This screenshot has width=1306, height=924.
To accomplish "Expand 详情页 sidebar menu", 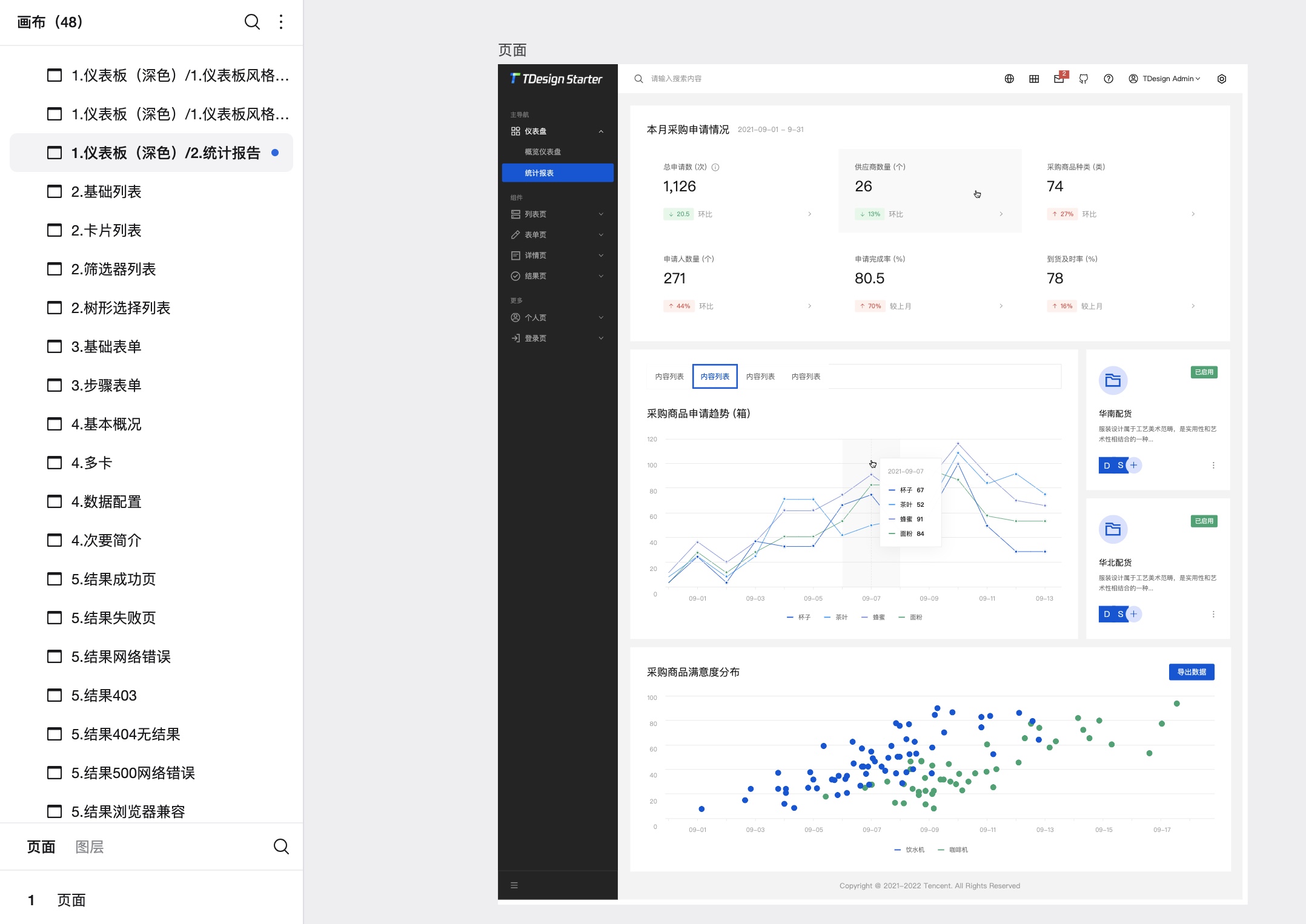I will point(557,256).
